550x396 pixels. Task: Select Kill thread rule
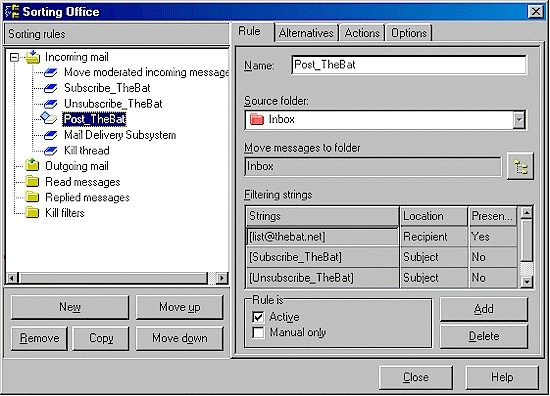click(87, 150)
